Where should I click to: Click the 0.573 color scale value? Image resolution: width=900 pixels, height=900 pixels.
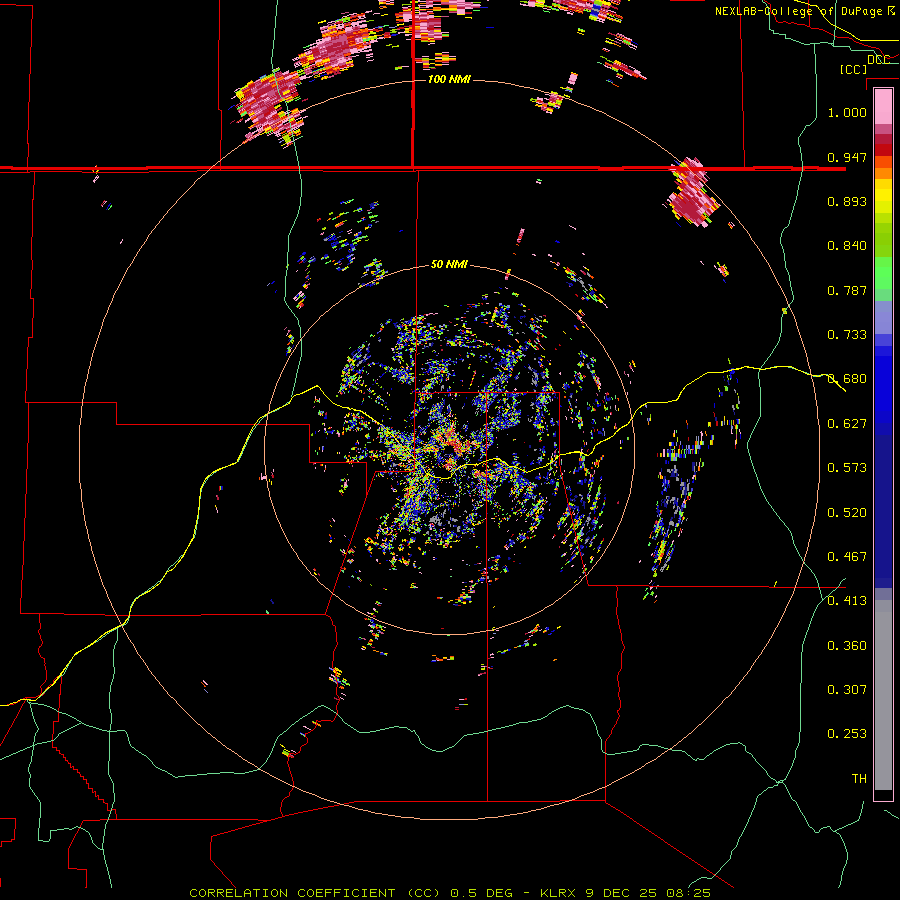[847, 468]
